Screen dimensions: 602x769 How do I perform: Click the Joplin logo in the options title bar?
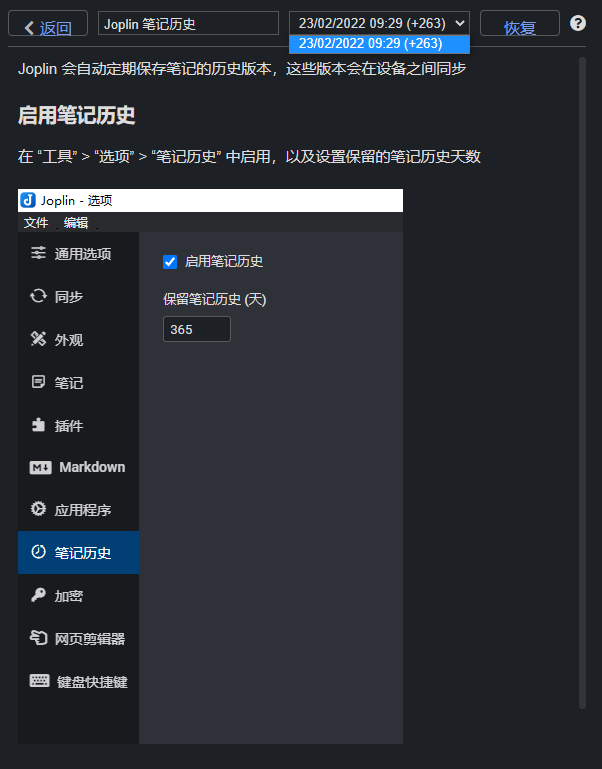point(28,200)
